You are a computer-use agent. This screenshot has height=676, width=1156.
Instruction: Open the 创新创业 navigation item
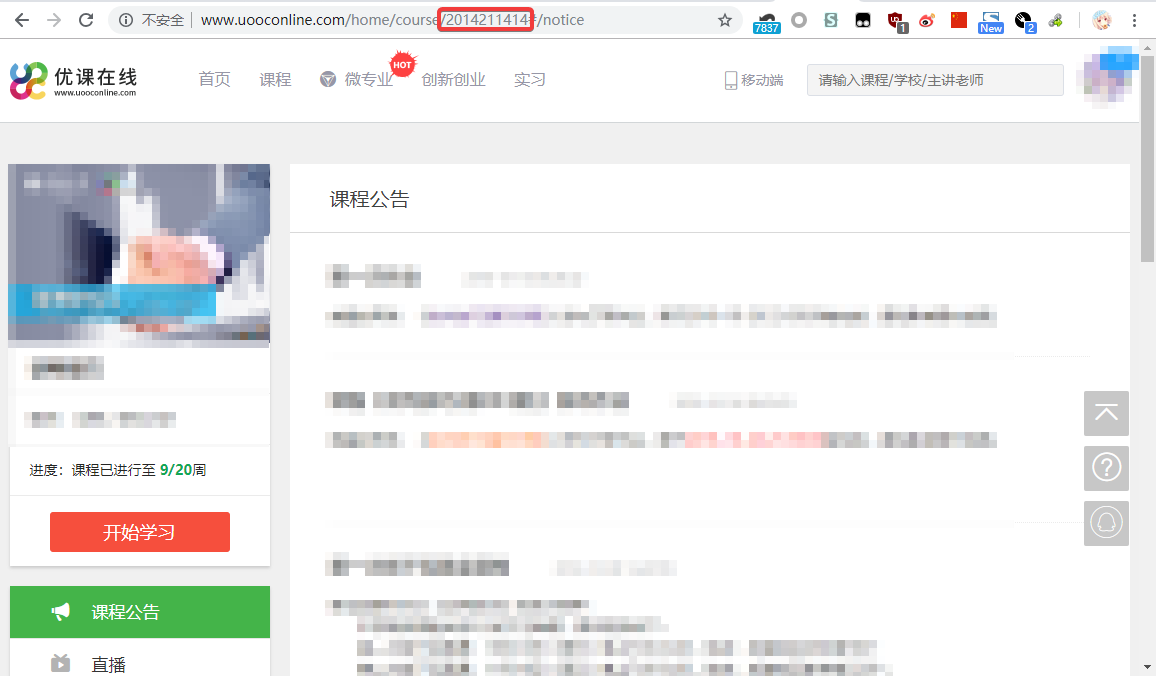coord(452,79)
